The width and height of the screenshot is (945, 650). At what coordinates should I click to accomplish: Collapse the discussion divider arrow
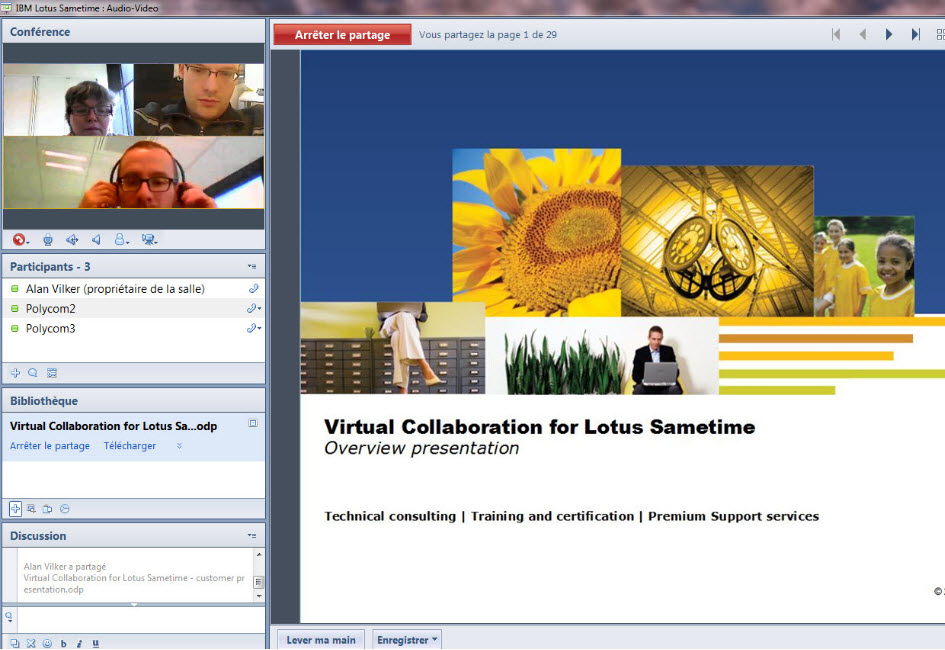(x=134, y=604)
